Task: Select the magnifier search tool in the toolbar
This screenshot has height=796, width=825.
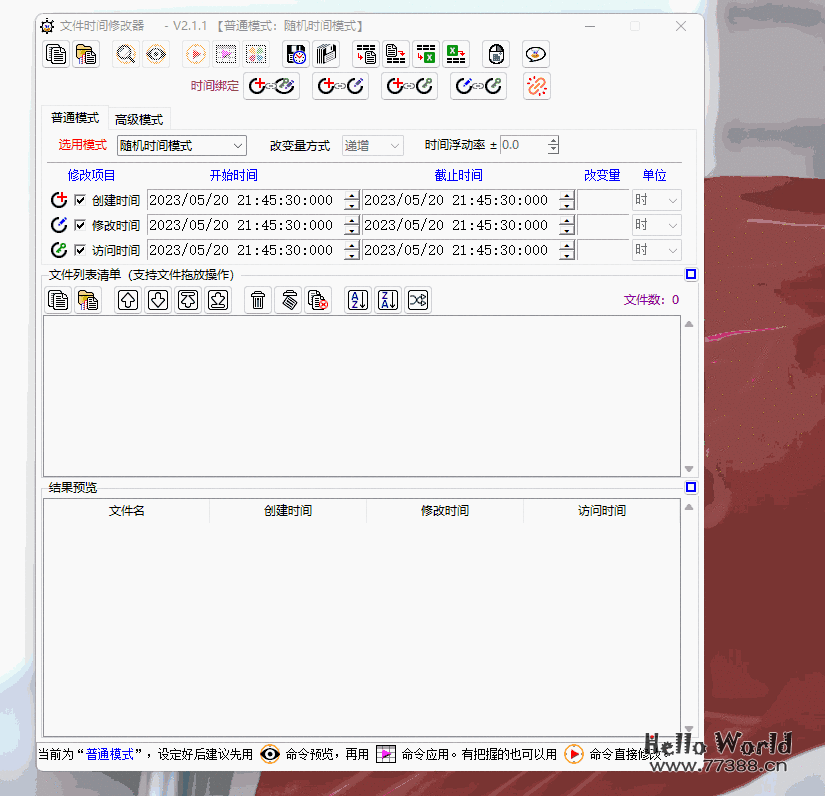Action: pos(125,55)
